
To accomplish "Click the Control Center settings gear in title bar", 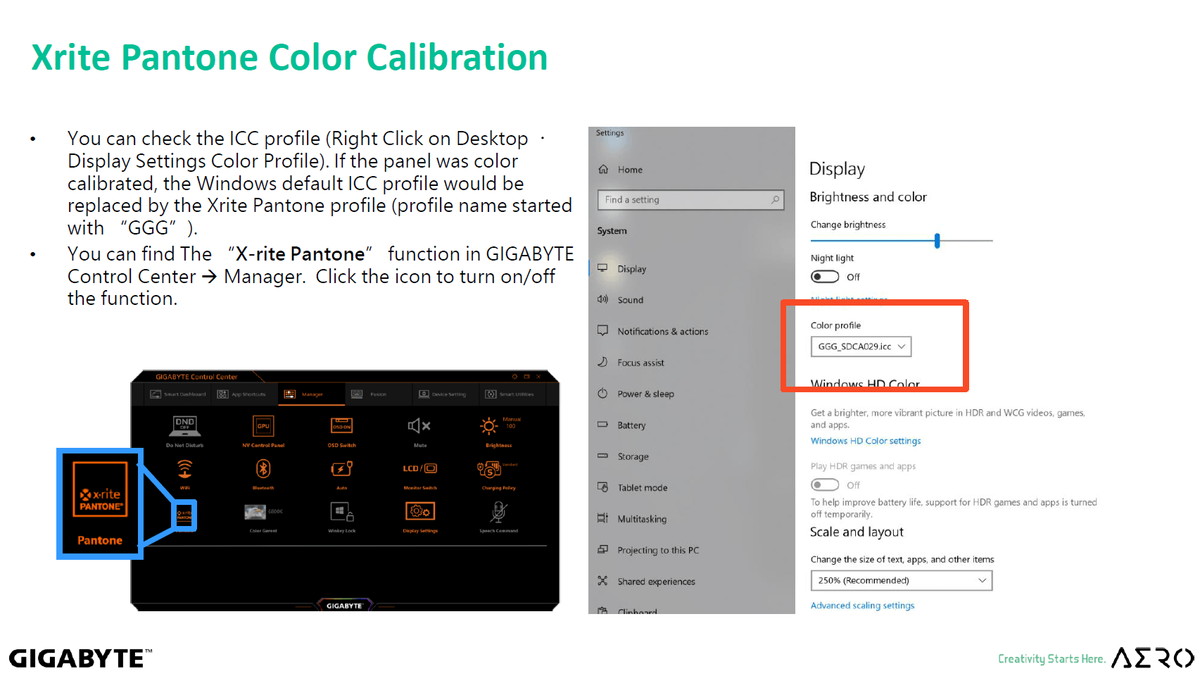I will 516,376.
